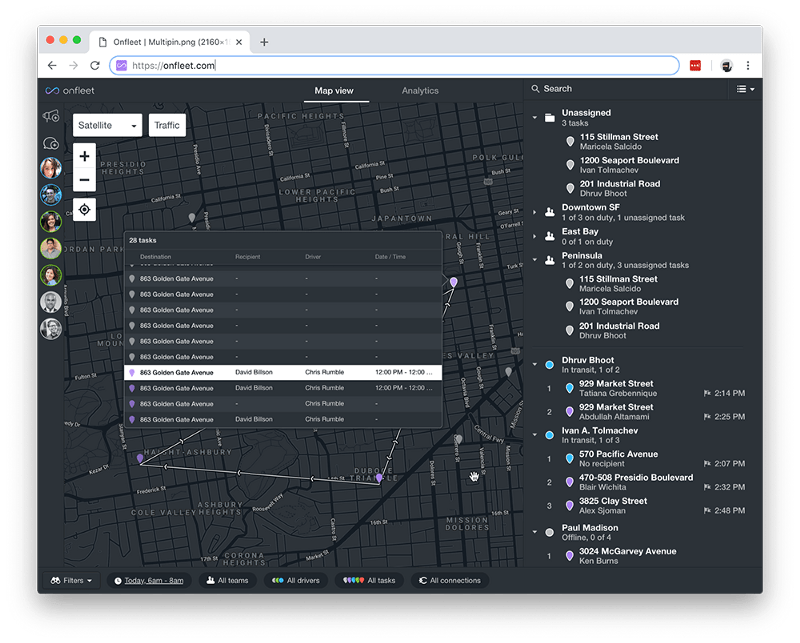Open the Satellite map type dropdown
Viewport: 800px width, 643px height.
pyautogui.click(x=108, y=125)
